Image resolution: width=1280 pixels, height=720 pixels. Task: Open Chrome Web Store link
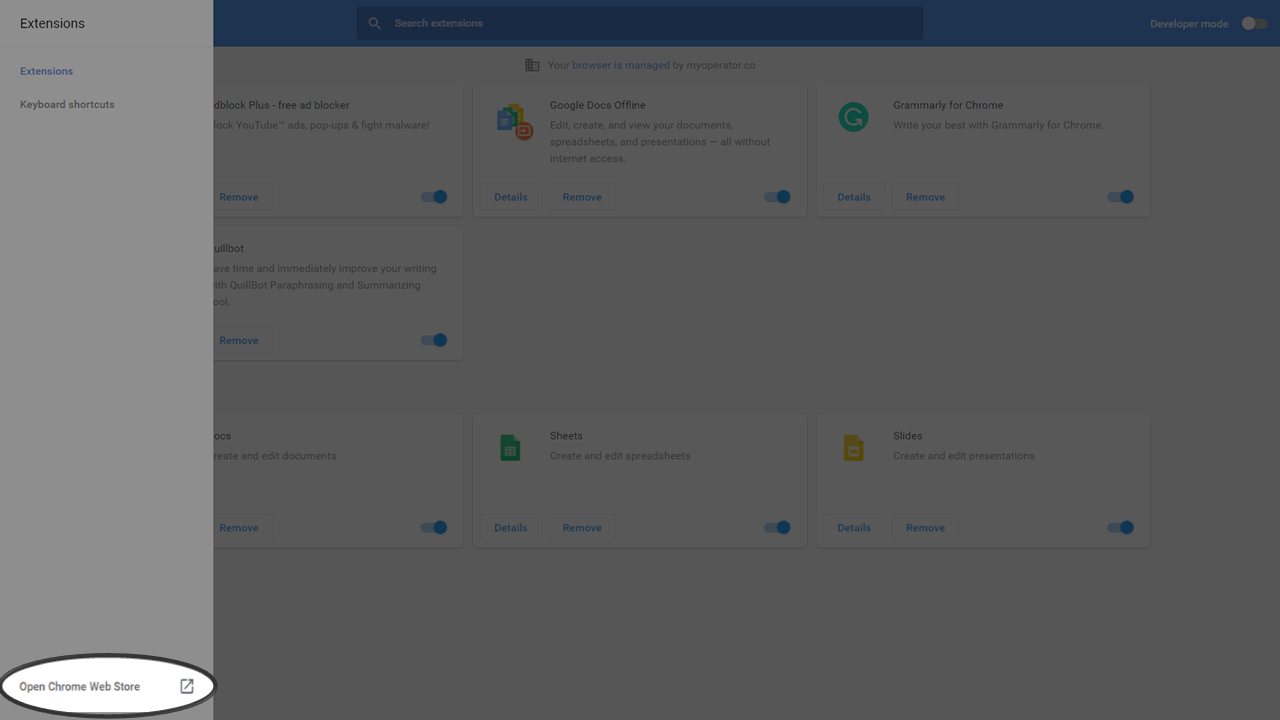tap(80, 687)
